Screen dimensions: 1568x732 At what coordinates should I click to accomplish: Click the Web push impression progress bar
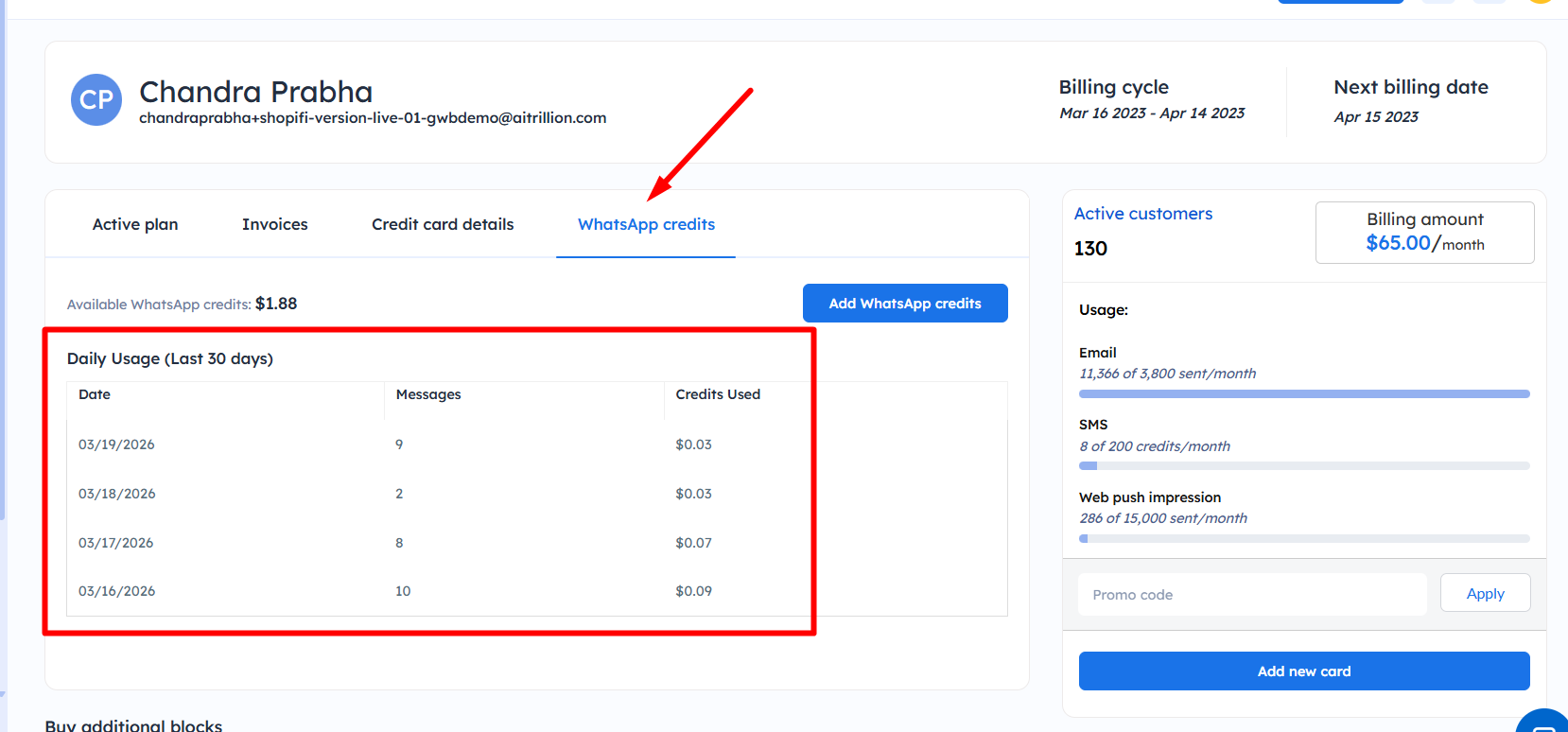[x=1303, y=539]
